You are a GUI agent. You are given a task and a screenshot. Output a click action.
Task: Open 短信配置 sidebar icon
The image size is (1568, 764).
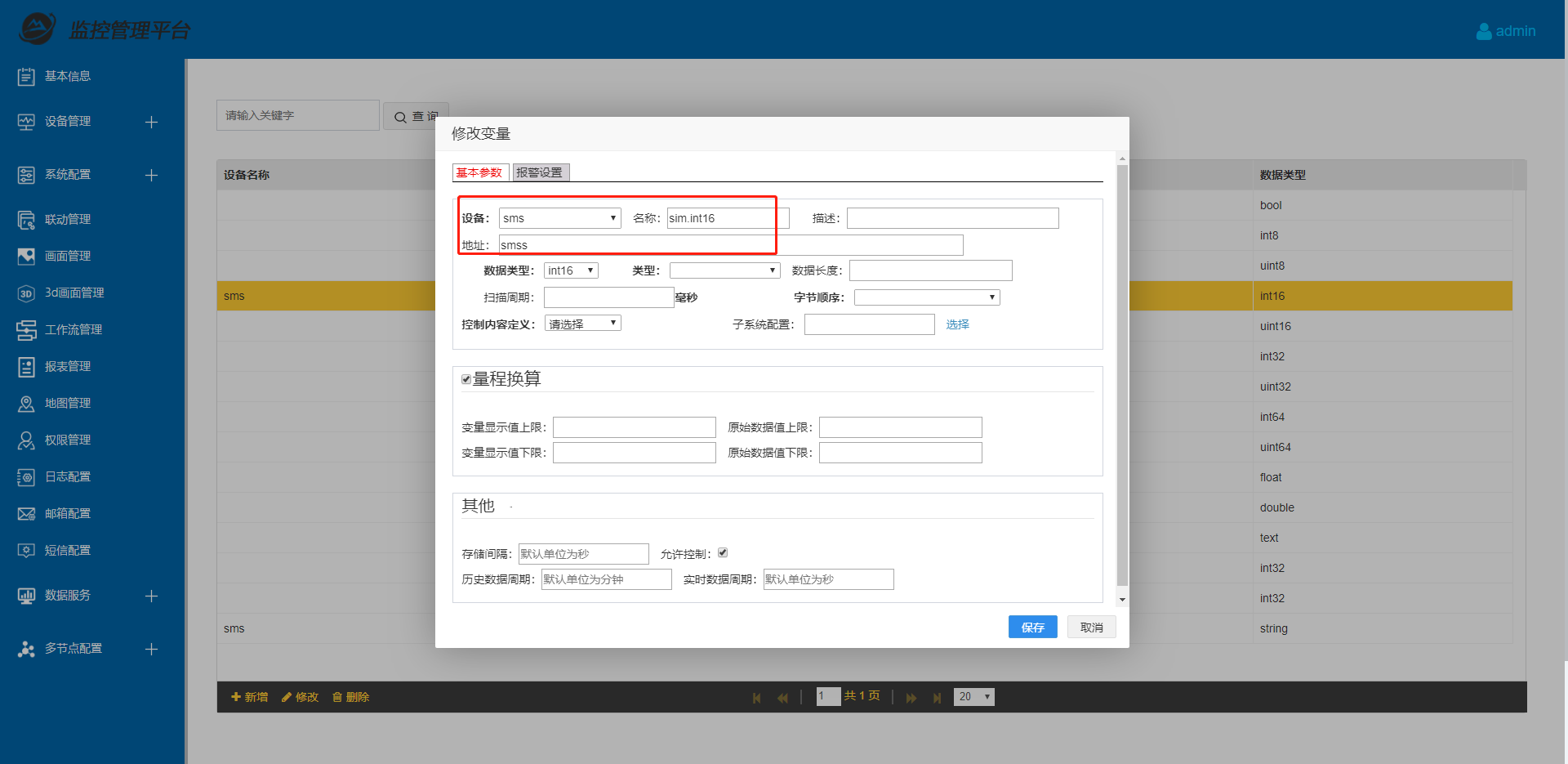pyautogui.click(x=26, y=551)
